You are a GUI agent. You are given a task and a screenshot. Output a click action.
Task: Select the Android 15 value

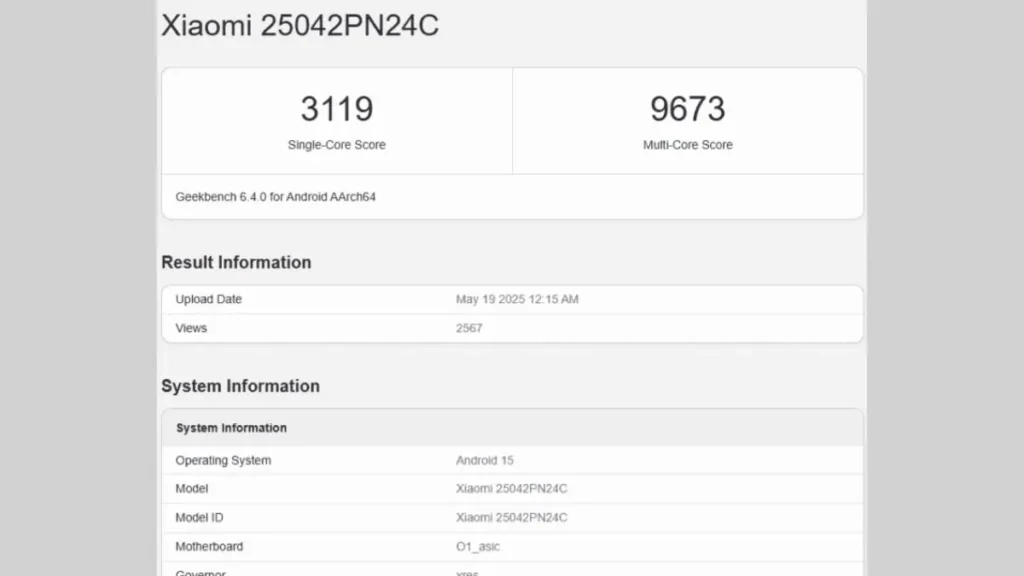click(x=485, y=460)
